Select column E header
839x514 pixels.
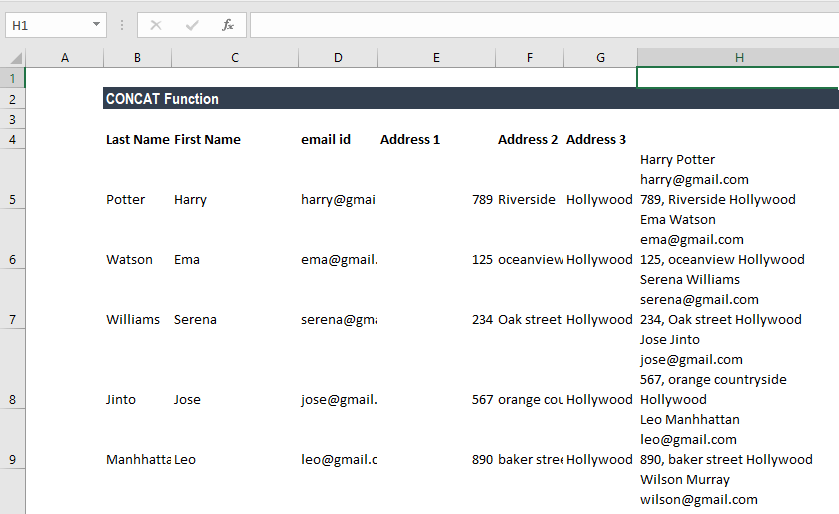(437, 58)
